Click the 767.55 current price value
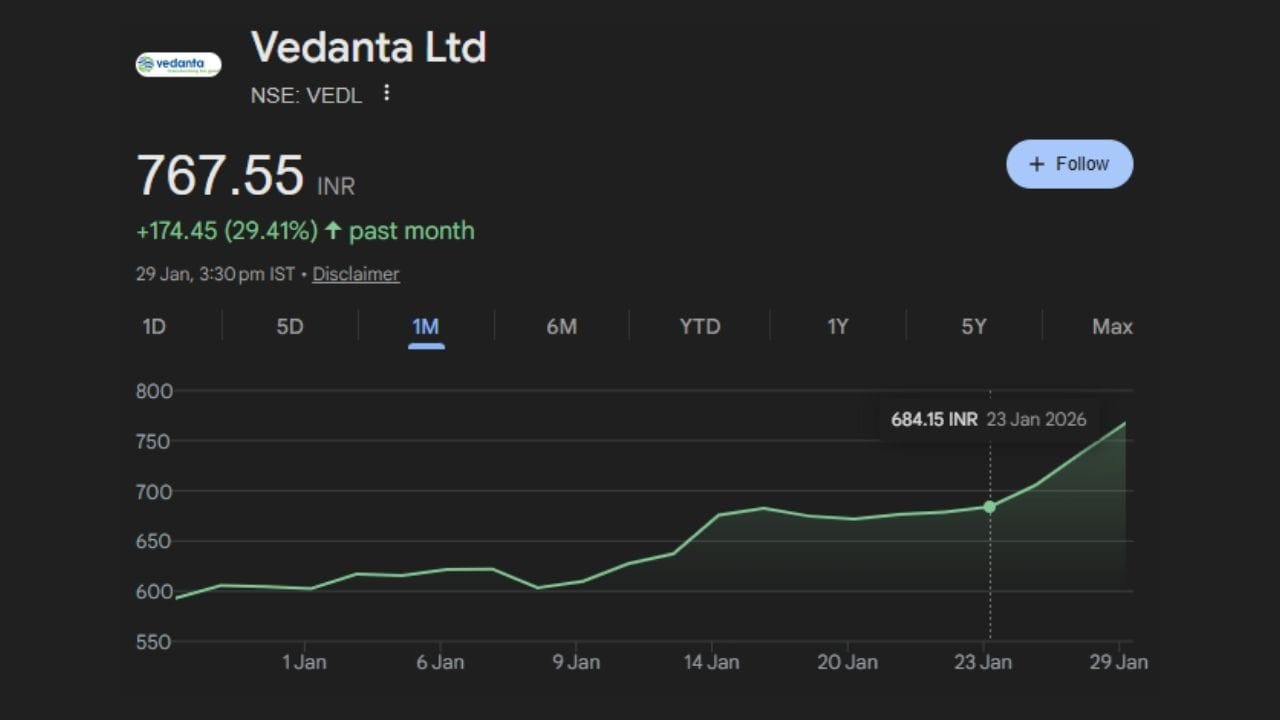 tap(220, 175)
